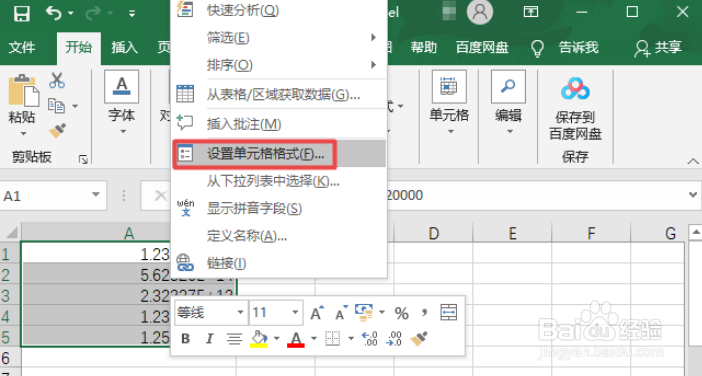Open Customize Quick Access Toolbar dropdown
This screenshot has height=376, width=702.
132,14
